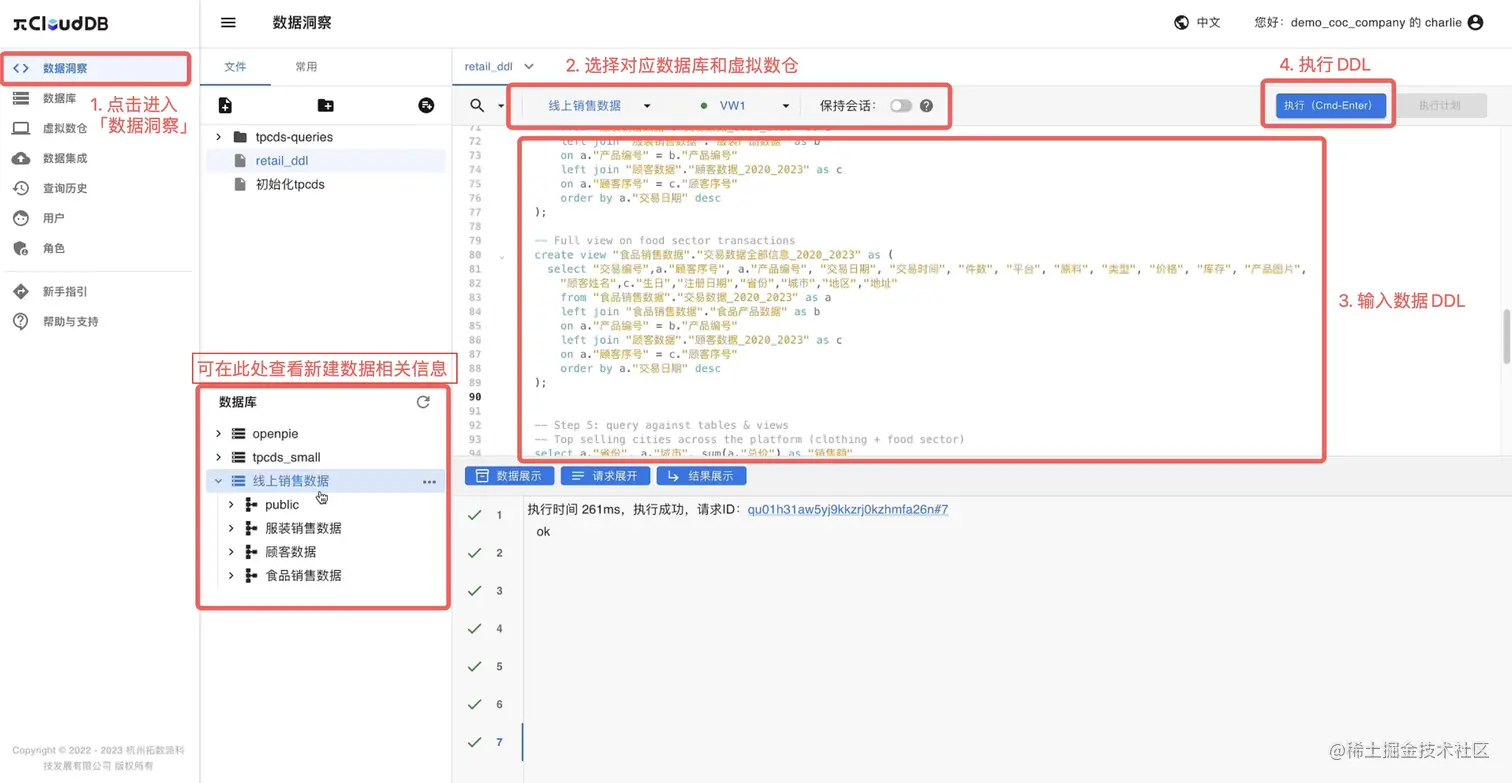Collapse the code fold arrow at line 80

click(501, 256)
